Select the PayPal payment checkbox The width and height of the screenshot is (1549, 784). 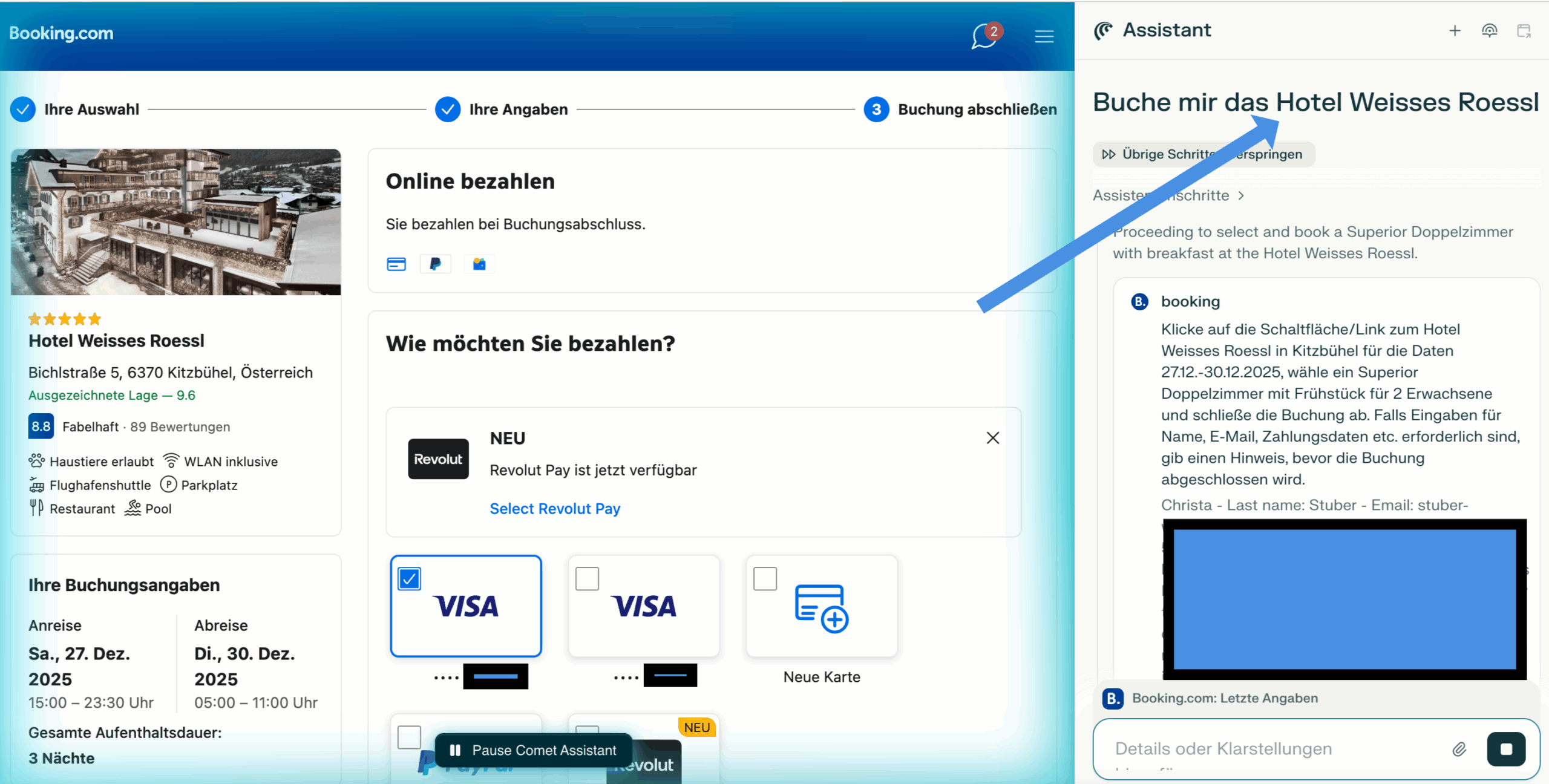[x=409, y=737]
